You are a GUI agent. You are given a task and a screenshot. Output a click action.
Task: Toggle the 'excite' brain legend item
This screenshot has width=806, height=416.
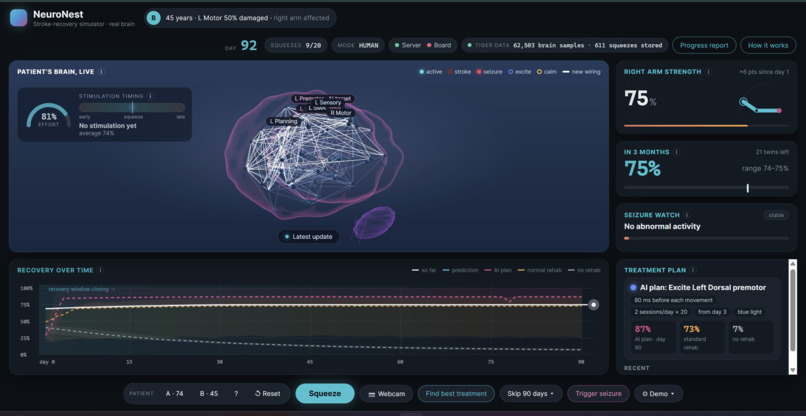coord(520,72)
